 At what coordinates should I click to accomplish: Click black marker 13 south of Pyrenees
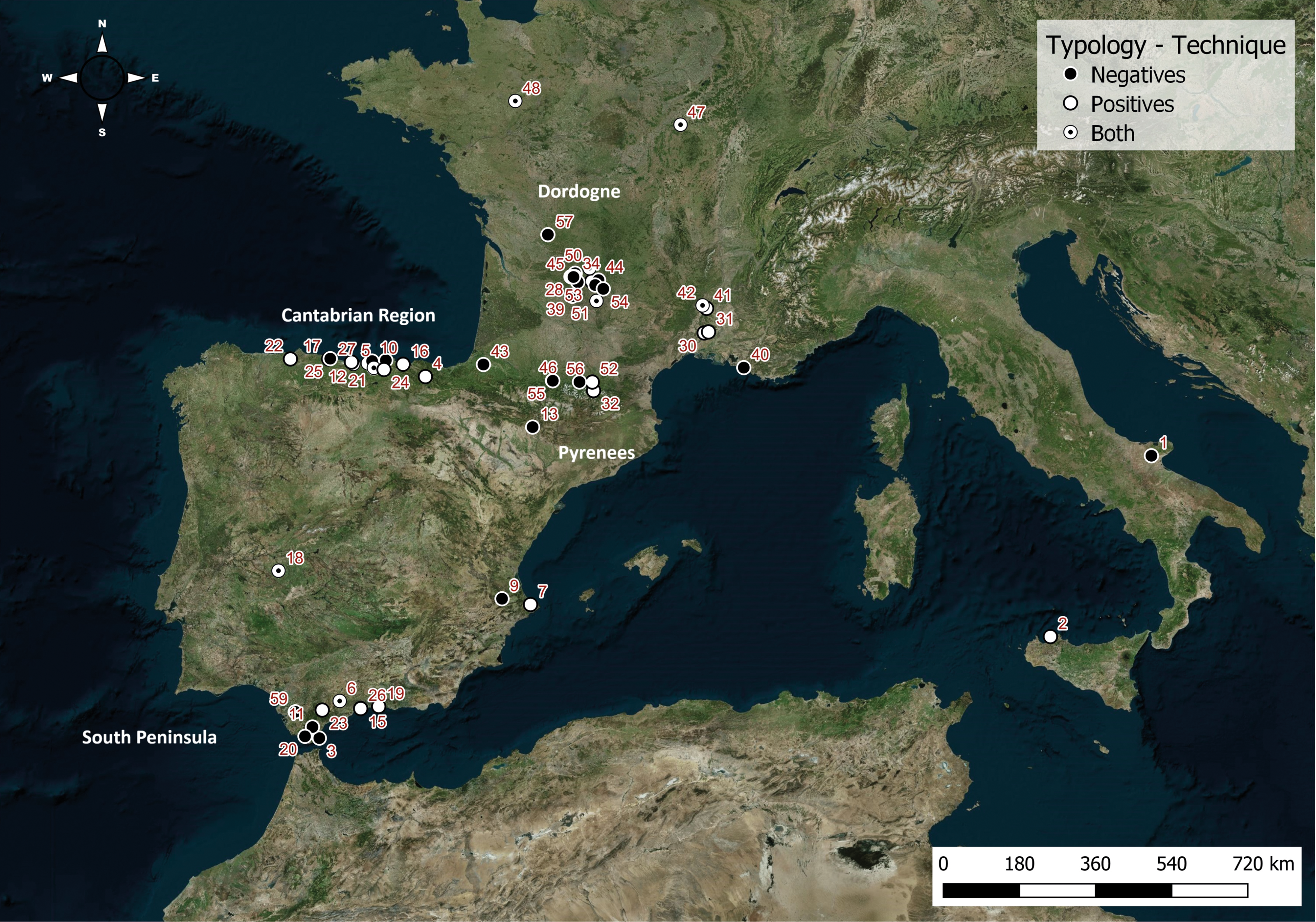coord(533,427)
